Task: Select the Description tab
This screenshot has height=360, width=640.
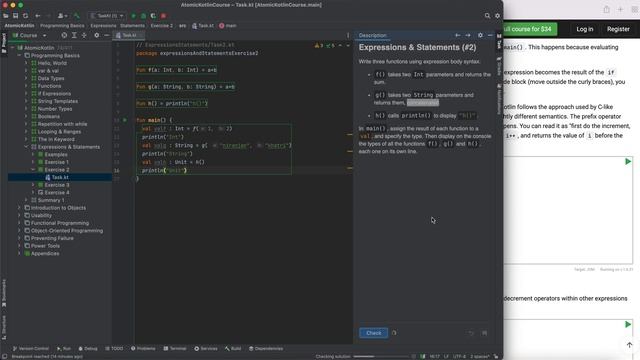Action: point(373,36)
